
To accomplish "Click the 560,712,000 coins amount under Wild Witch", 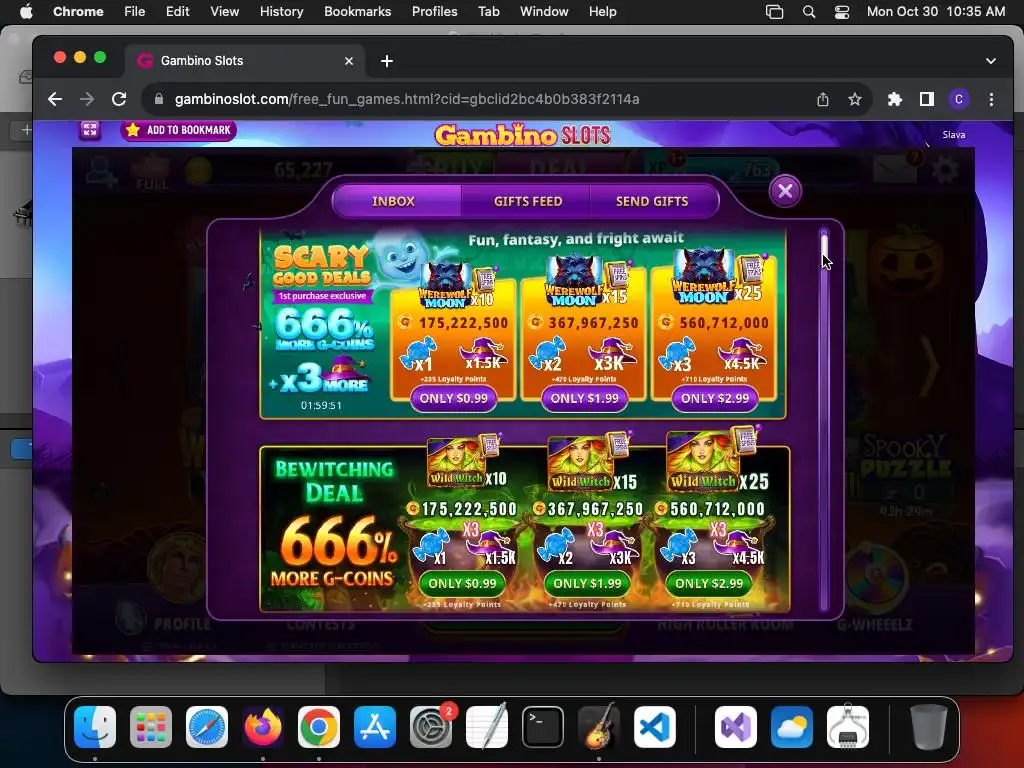I will (x=717, y=509).
